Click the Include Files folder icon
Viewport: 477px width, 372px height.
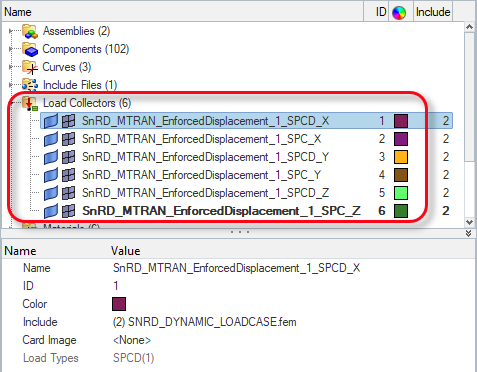pyautogui.click(x=30, y=85)
